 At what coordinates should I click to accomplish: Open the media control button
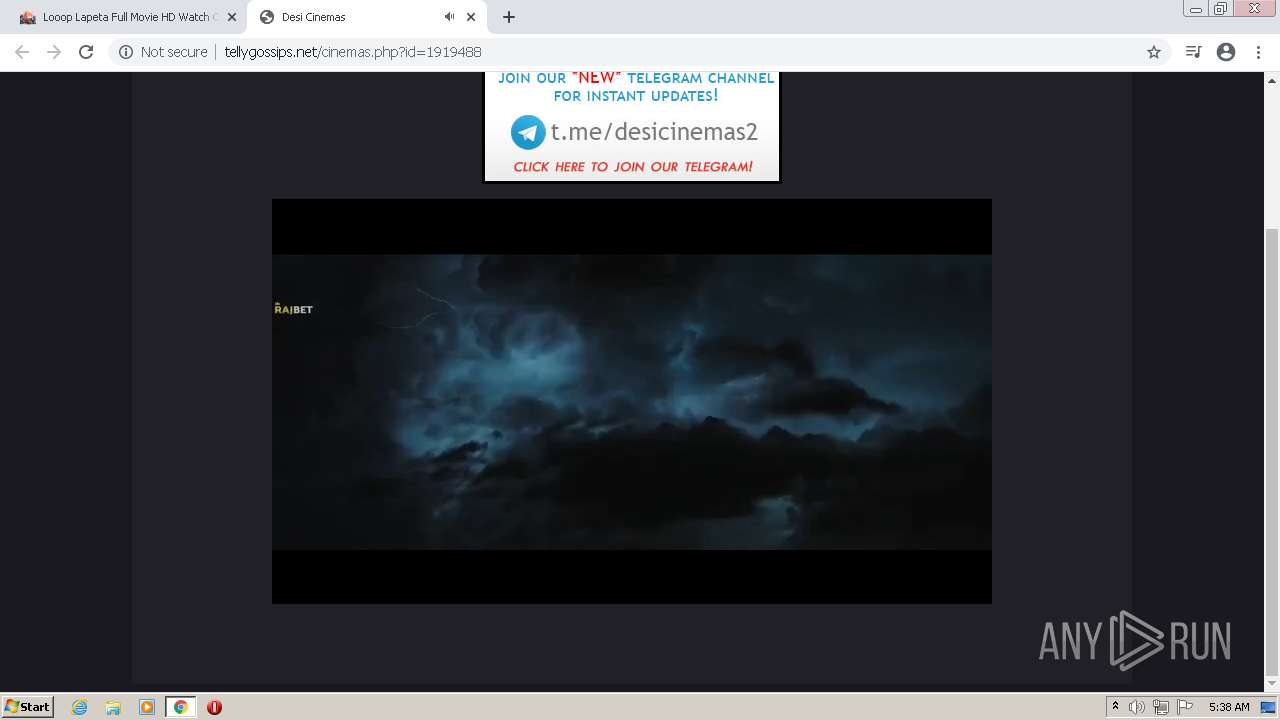pyautogui.click(x=1193, y=52)
